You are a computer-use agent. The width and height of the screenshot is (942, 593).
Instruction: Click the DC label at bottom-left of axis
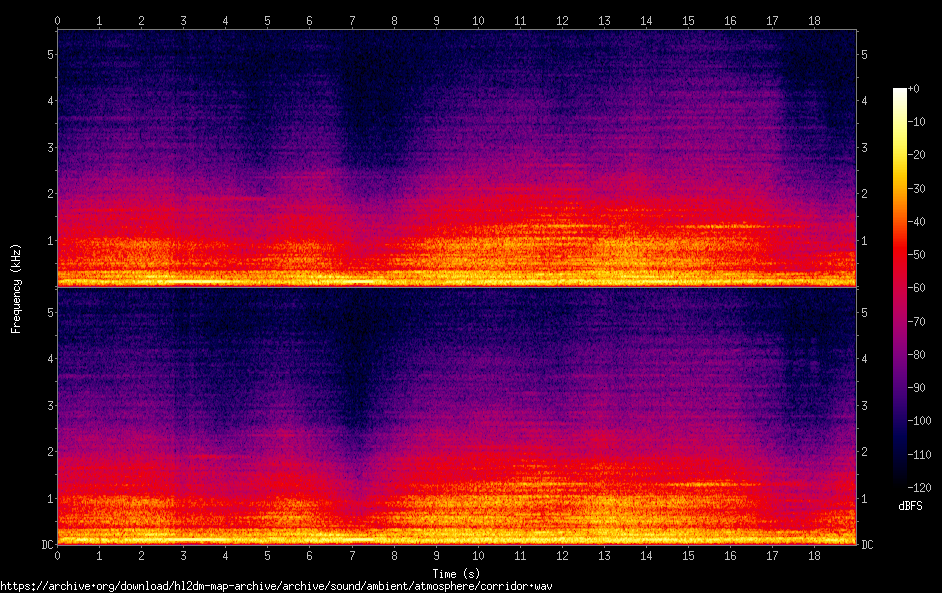[x=46, y=545]
